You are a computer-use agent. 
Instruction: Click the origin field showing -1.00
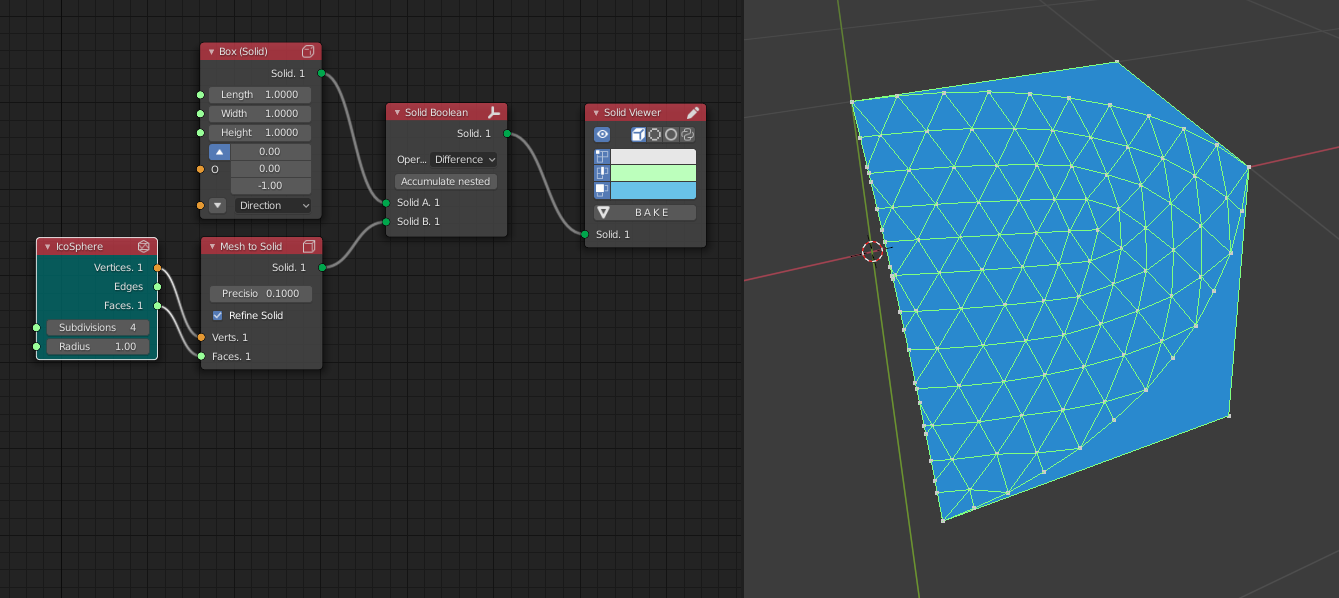click(271, 186)
